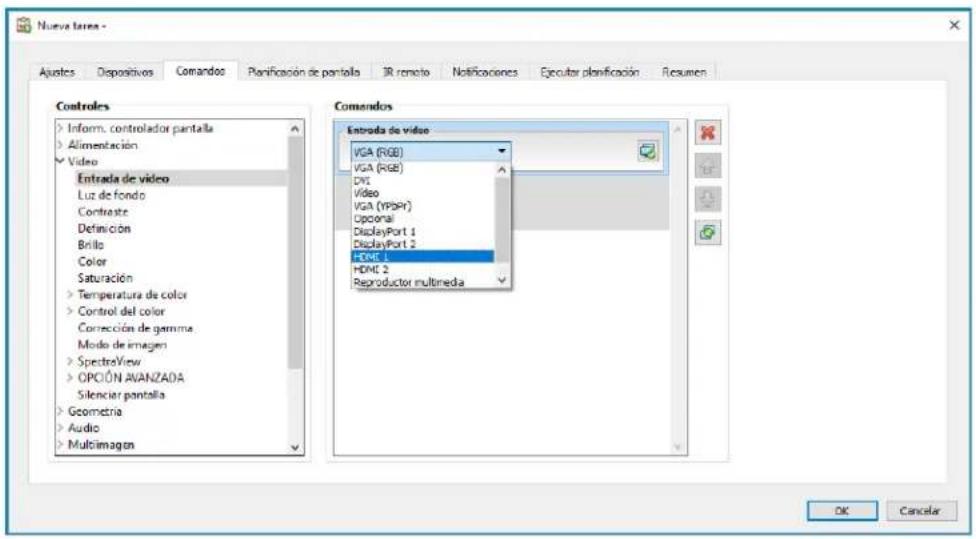Choose Vídeo from the dropdown list

[423, 193]
